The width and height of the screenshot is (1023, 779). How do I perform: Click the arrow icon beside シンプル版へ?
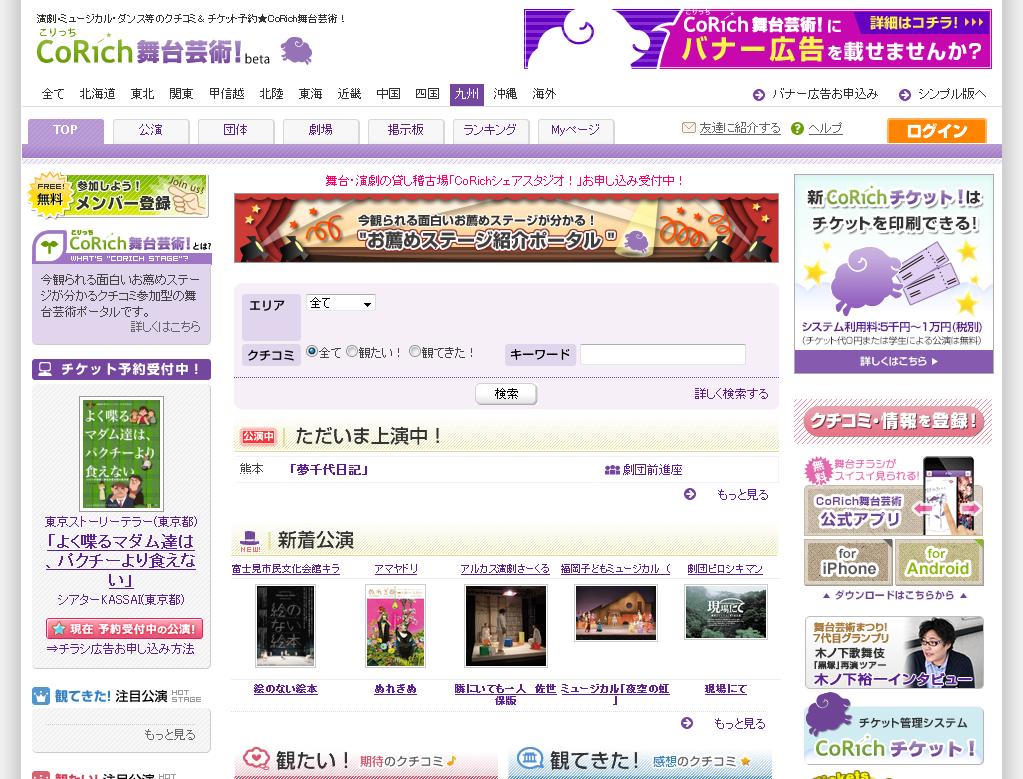point(905,95)
